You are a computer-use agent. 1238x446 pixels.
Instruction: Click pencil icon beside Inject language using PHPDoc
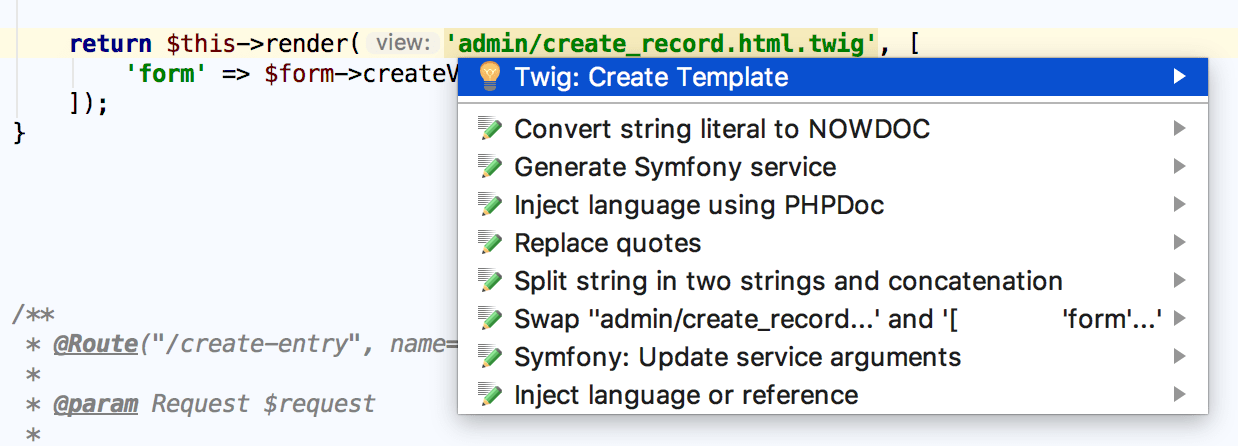click(490, 205)
